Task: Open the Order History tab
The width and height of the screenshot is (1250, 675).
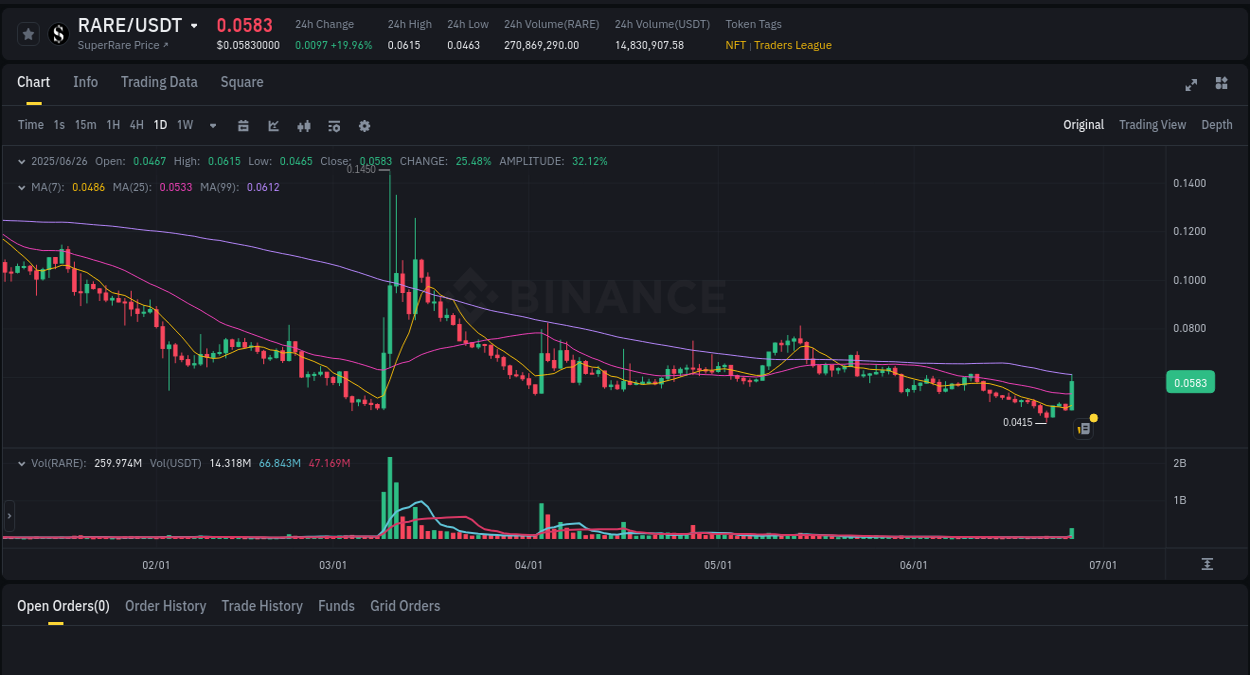Action: click(x=165, y=606)
